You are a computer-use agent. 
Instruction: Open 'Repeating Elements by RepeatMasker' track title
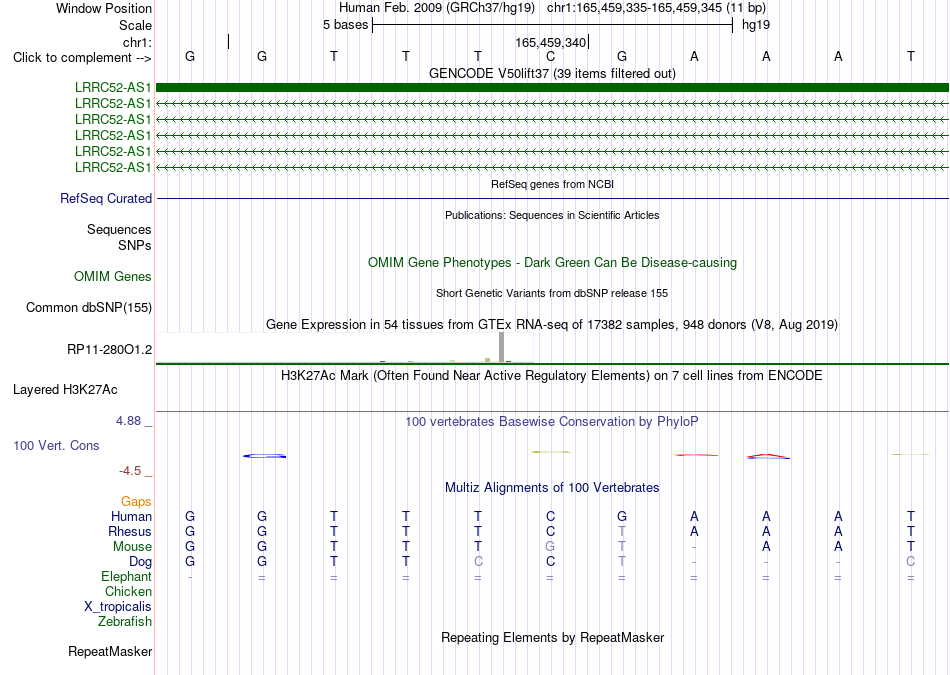point(552,637)
